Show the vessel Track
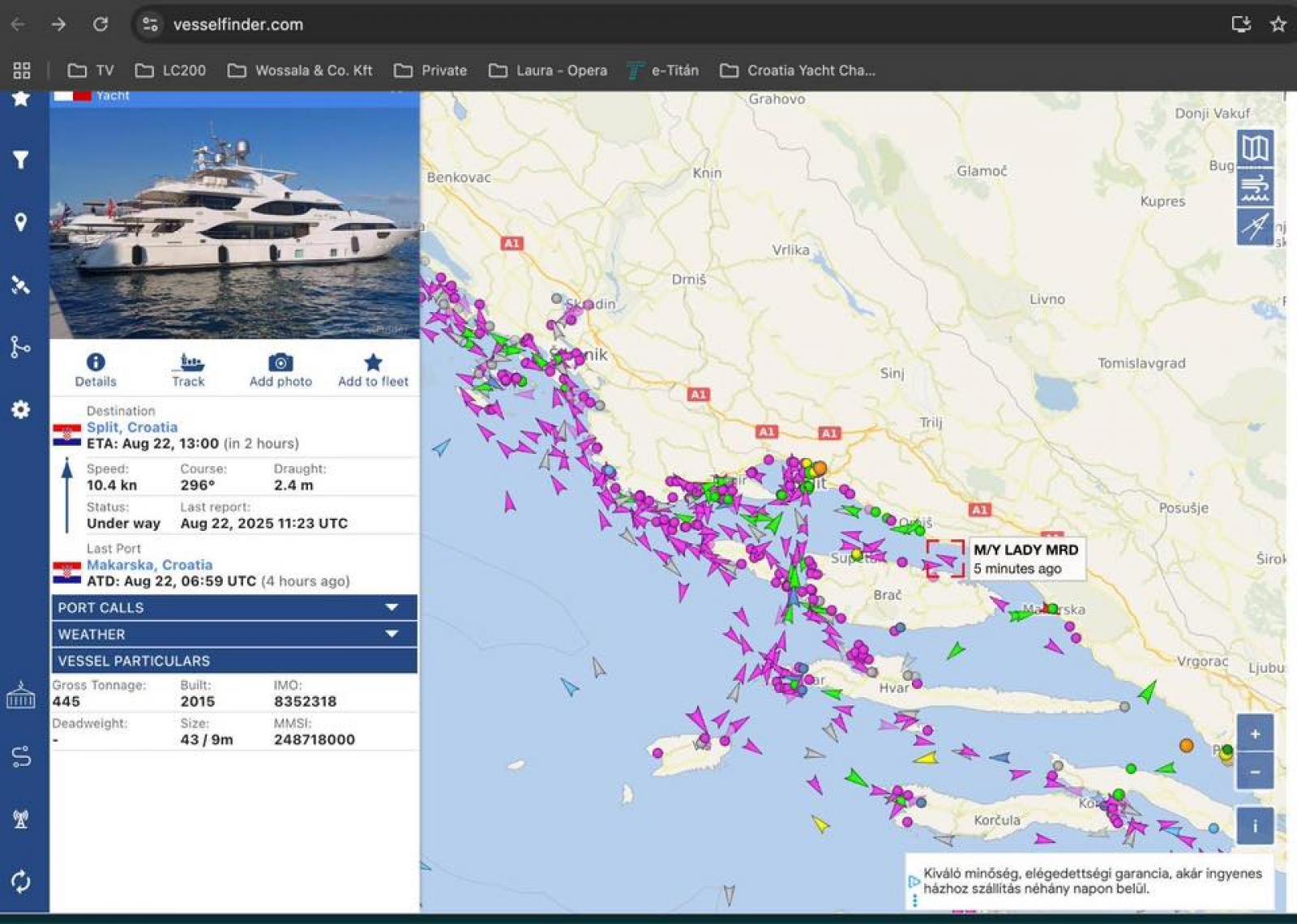This screenshot has height=924, width=1297. (188, 362)
